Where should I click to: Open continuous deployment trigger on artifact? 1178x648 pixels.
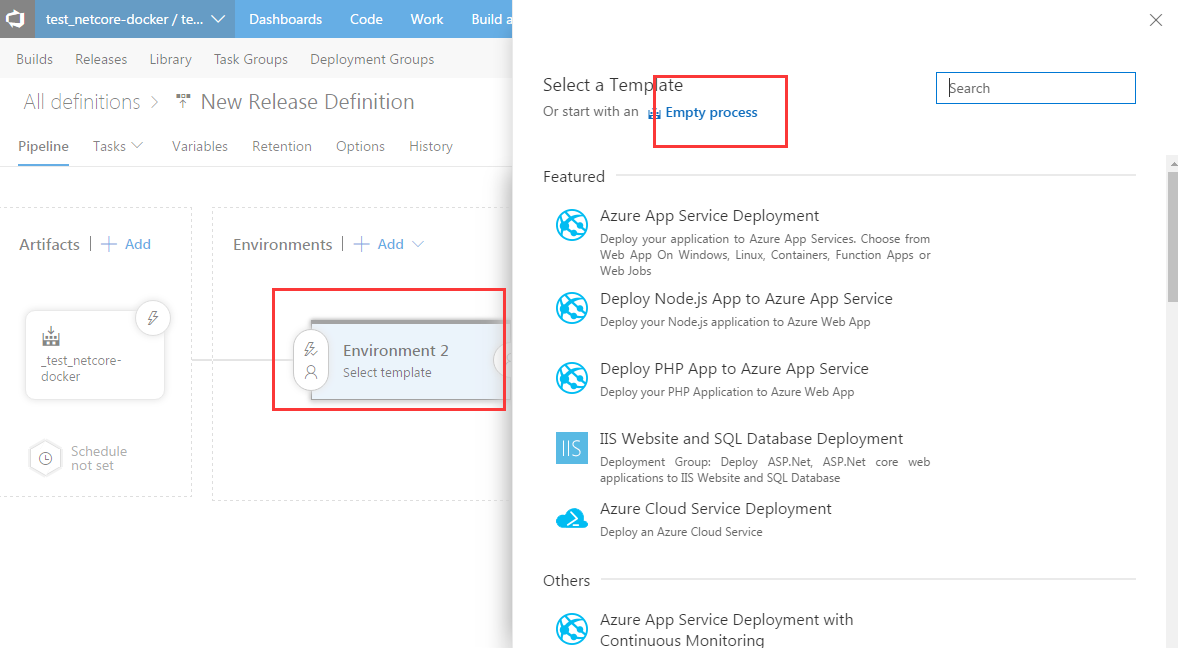(x=153, y=318)
